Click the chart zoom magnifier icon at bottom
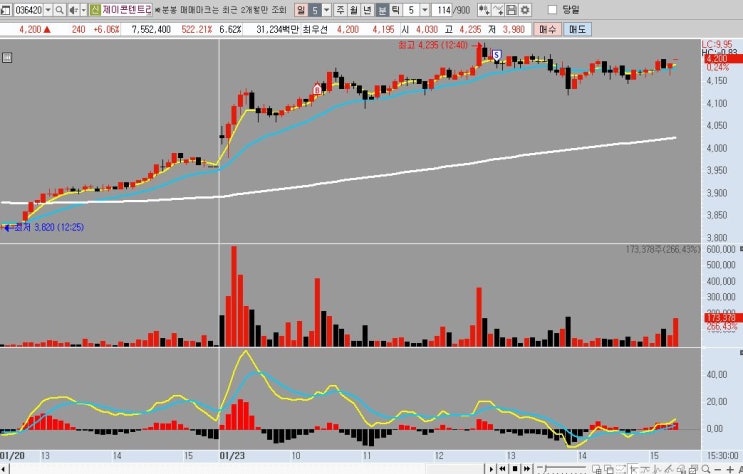Viewport: 743px width, 474px height. pos(706,469)
